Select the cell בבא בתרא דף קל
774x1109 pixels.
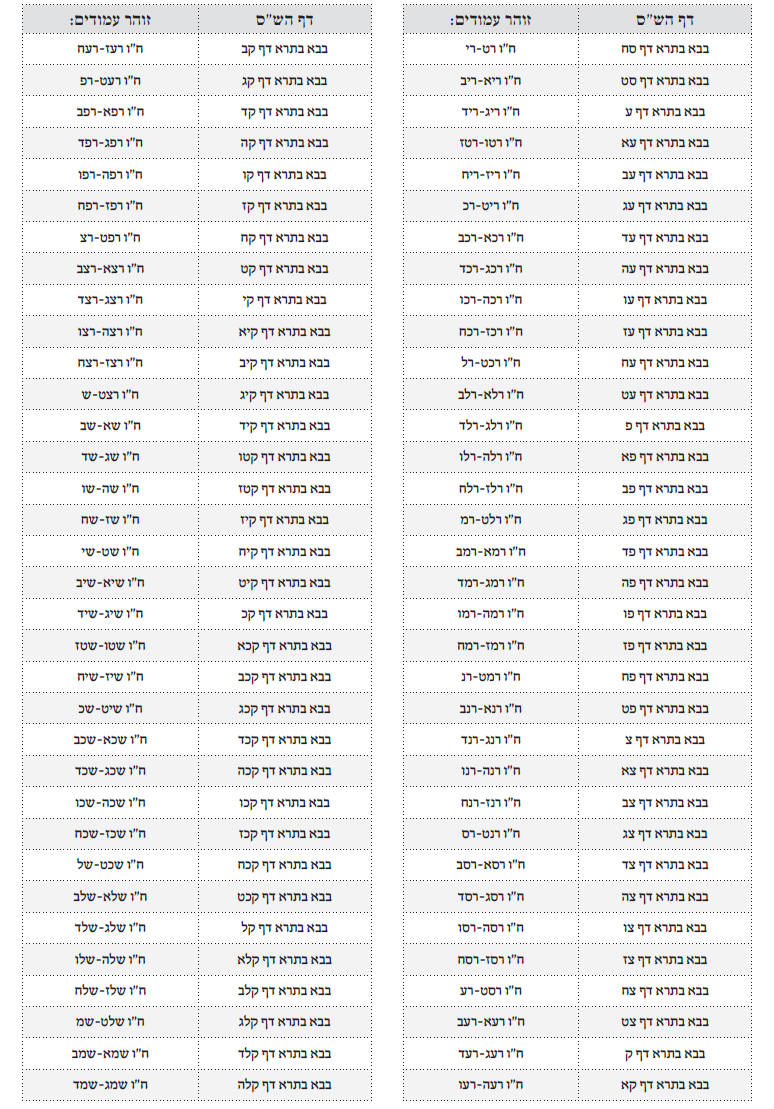284,928
